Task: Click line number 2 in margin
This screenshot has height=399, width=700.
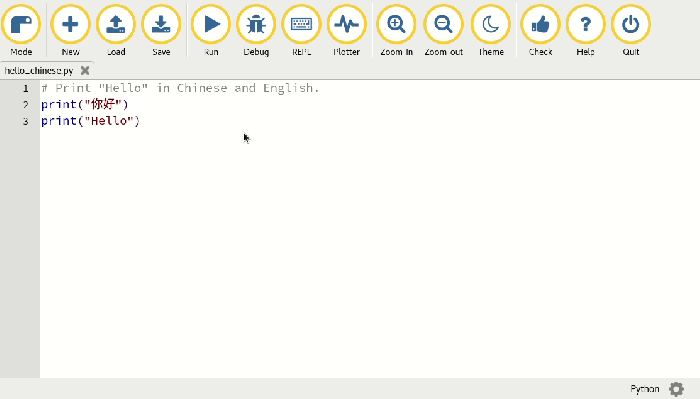Action: pyautogui.click(x=25, y=105)
